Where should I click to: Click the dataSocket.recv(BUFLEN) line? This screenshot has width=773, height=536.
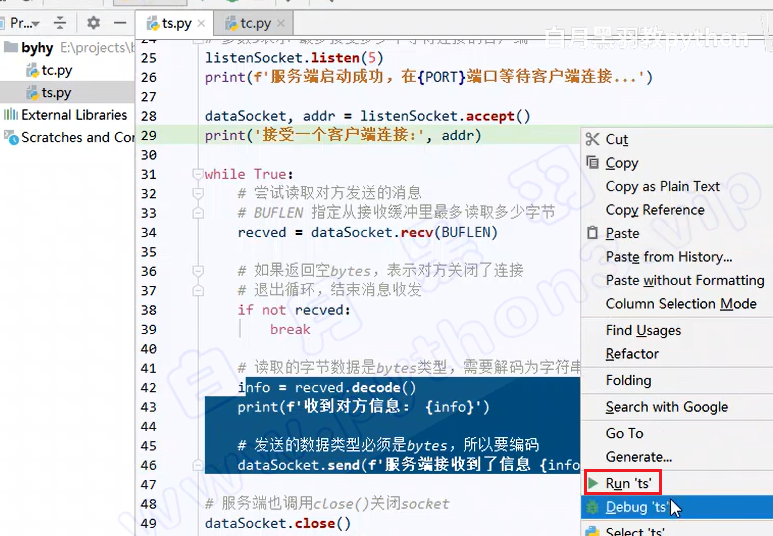pyautogui.click(x=368, y=232)
